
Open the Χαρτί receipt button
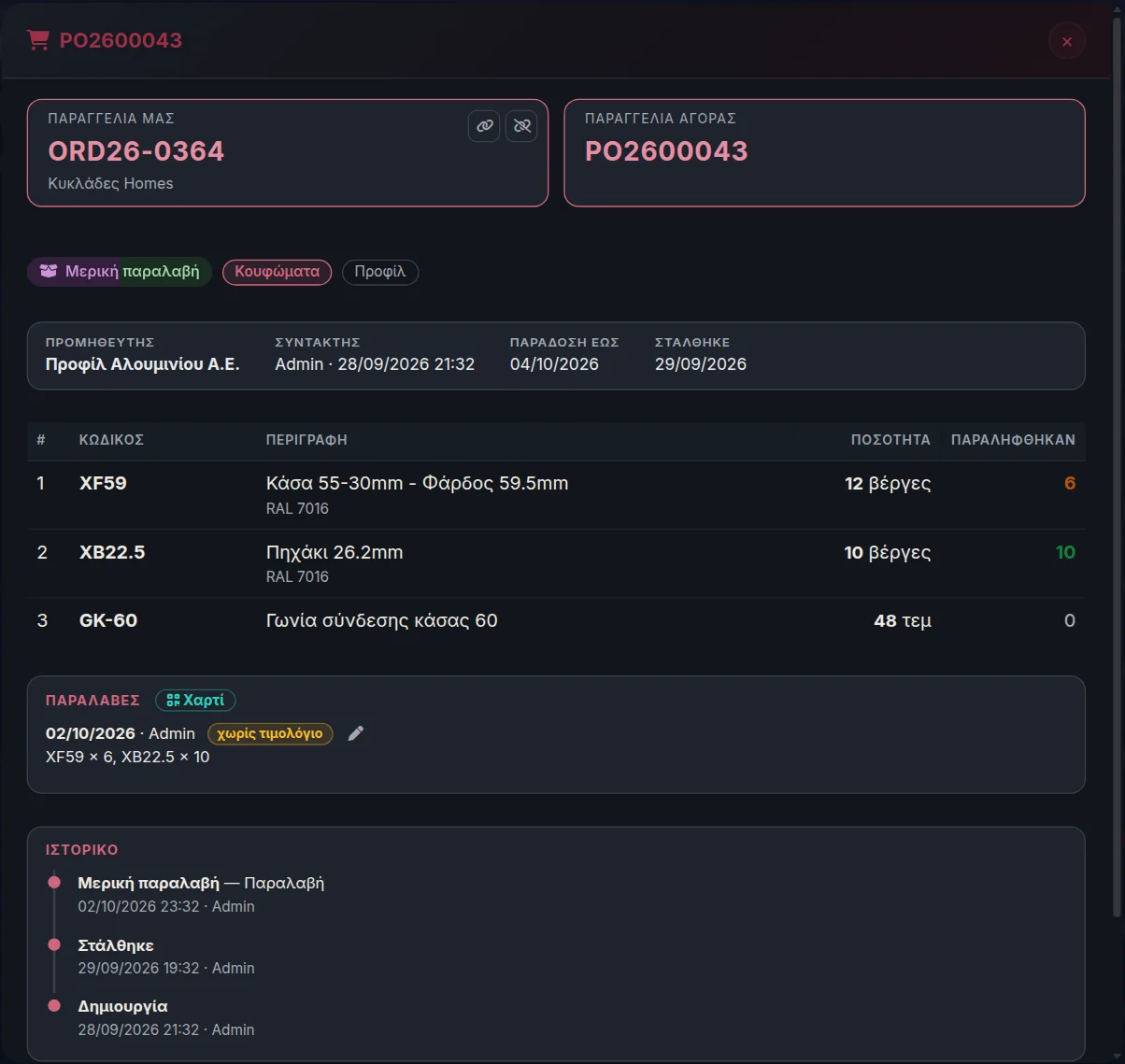[195, 700]
